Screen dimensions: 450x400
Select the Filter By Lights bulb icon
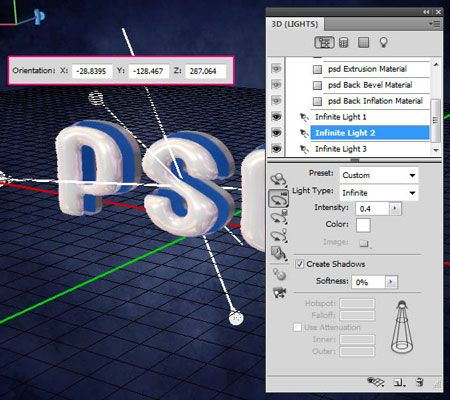[x=383, y=43]
